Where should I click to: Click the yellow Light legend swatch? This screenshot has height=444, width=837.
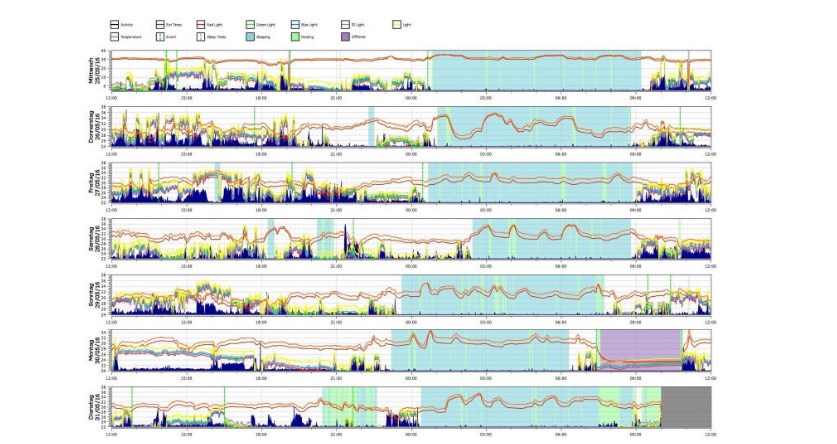(x=397, y=25)
